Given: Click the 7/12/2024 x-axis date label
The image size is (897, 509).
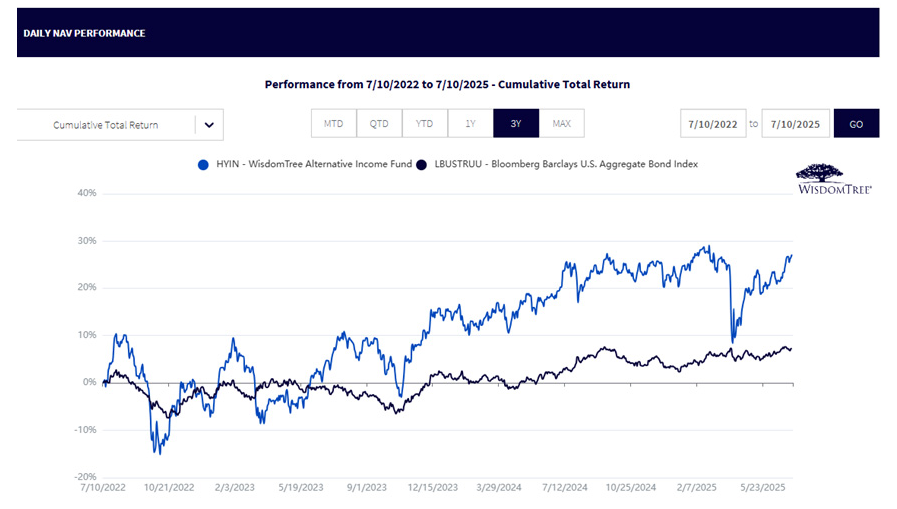Looking at the screenshot, I should pos(565,488).
